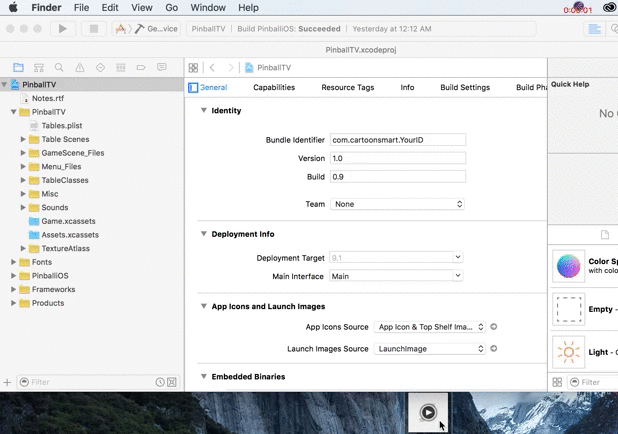Click the Bundle Identifier text field
Viewport: 618px width, 434px height.
coord(398,141)
